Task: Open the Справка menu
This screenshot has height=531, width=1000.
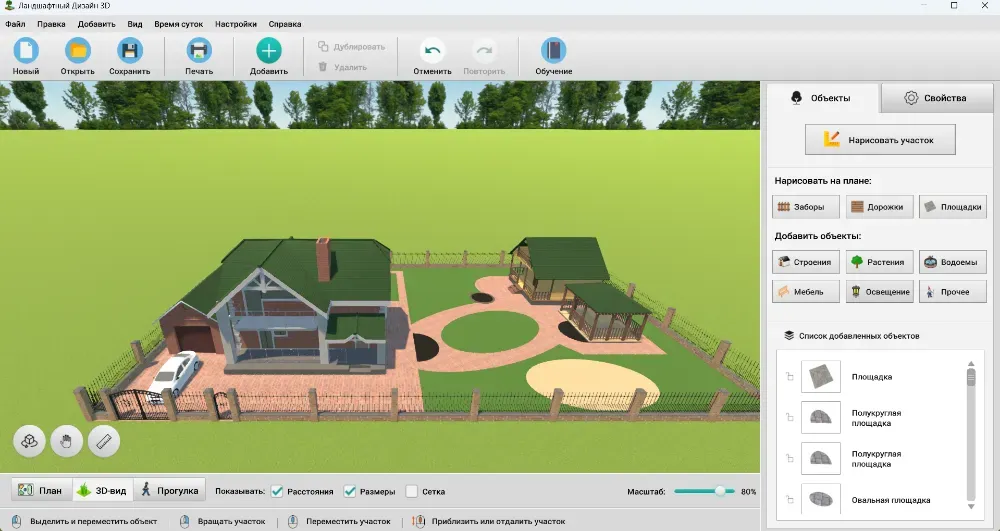Action: [284, 24]
